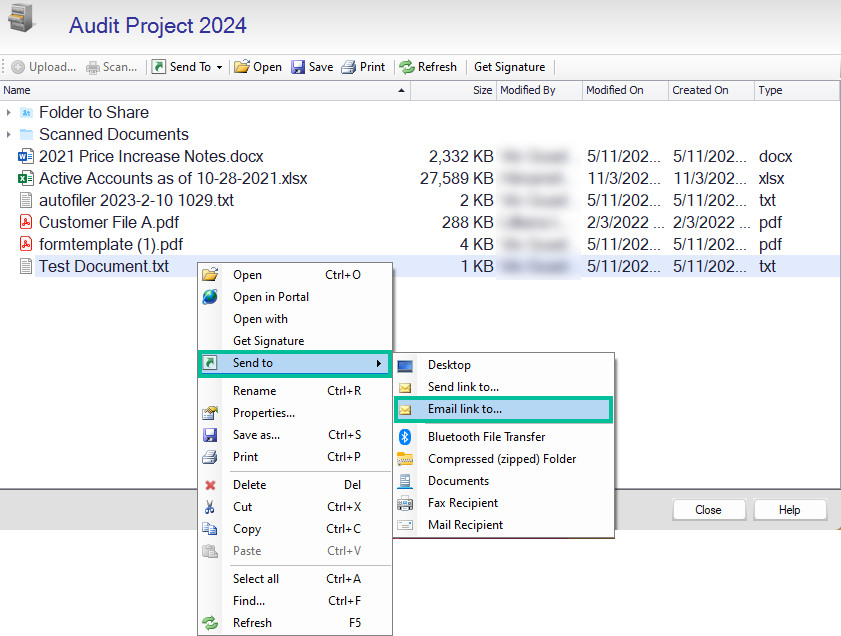Click the Save as... floppy icon in context menu

tap(210, 435)
